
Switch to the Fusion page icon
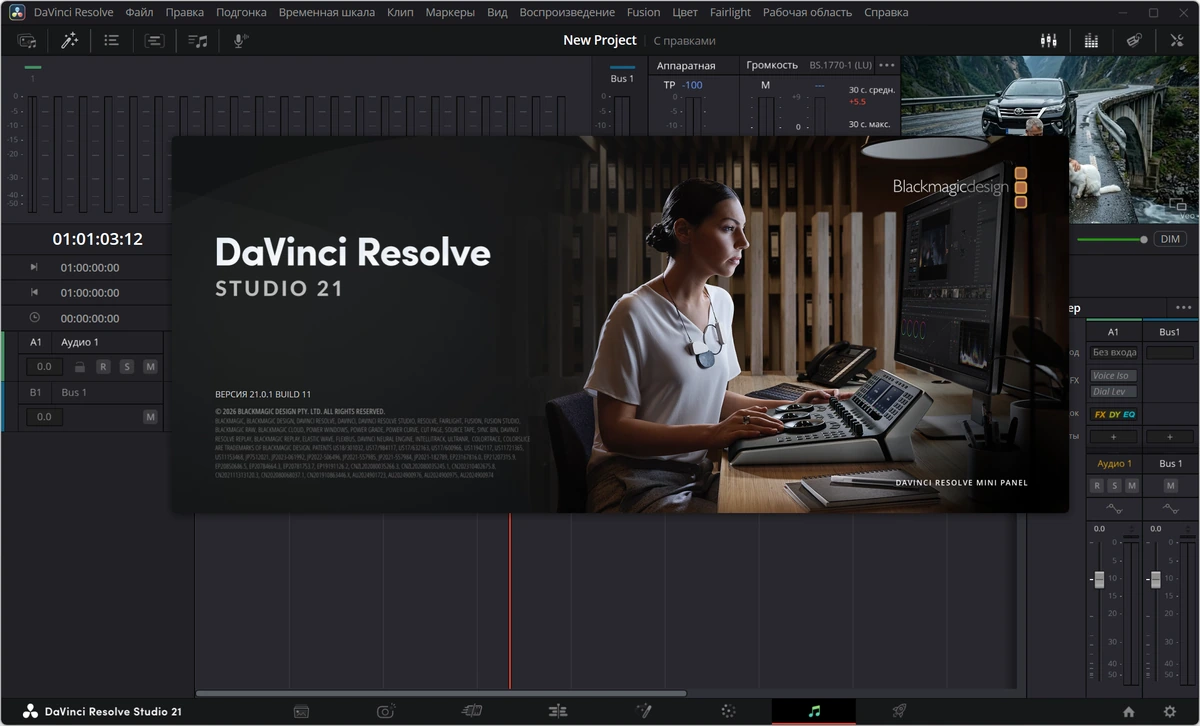click(x=643, y=711)
